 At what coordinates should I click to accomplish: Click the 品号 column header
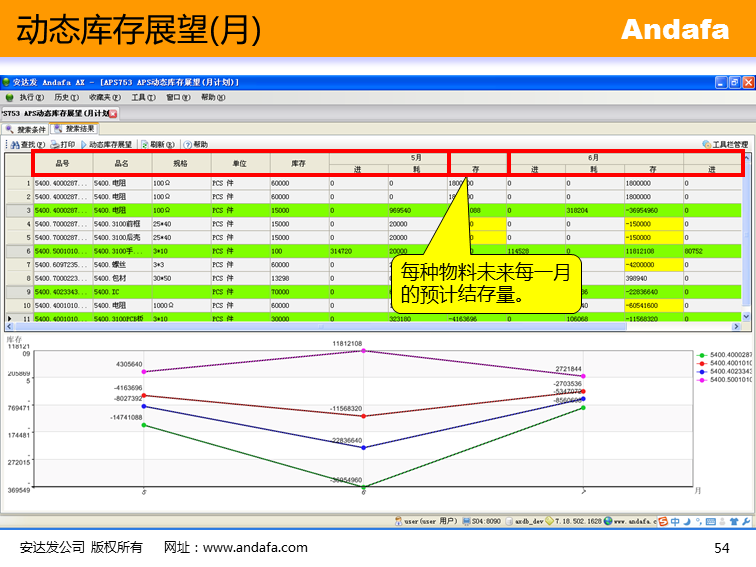point(63,164)
